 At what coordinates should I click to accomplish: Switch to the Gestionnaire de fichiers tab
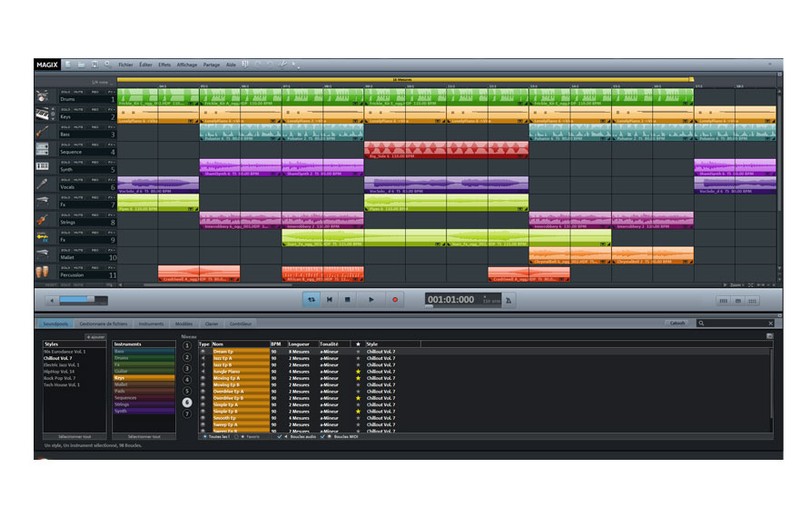point(103,324)
